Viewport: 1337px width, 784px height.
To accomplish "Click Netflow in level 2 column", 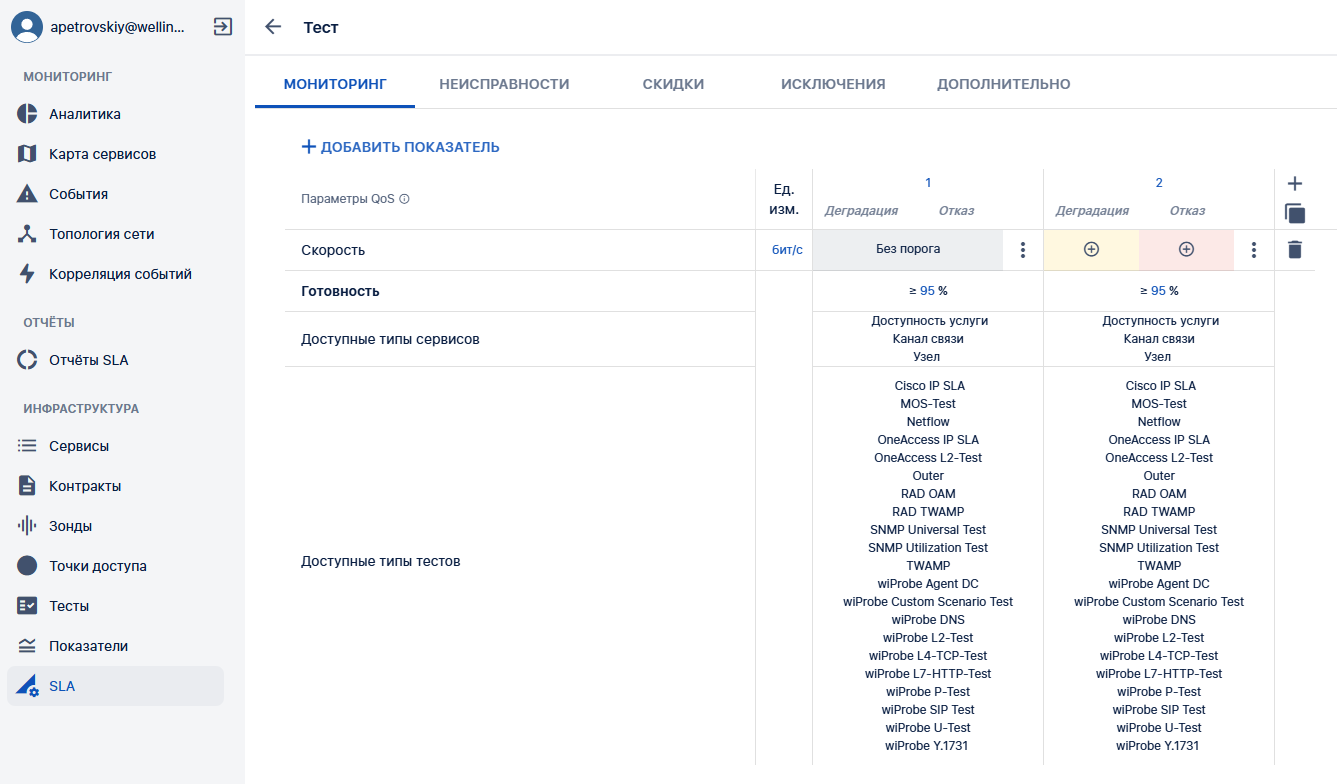I will [1159, 422].
